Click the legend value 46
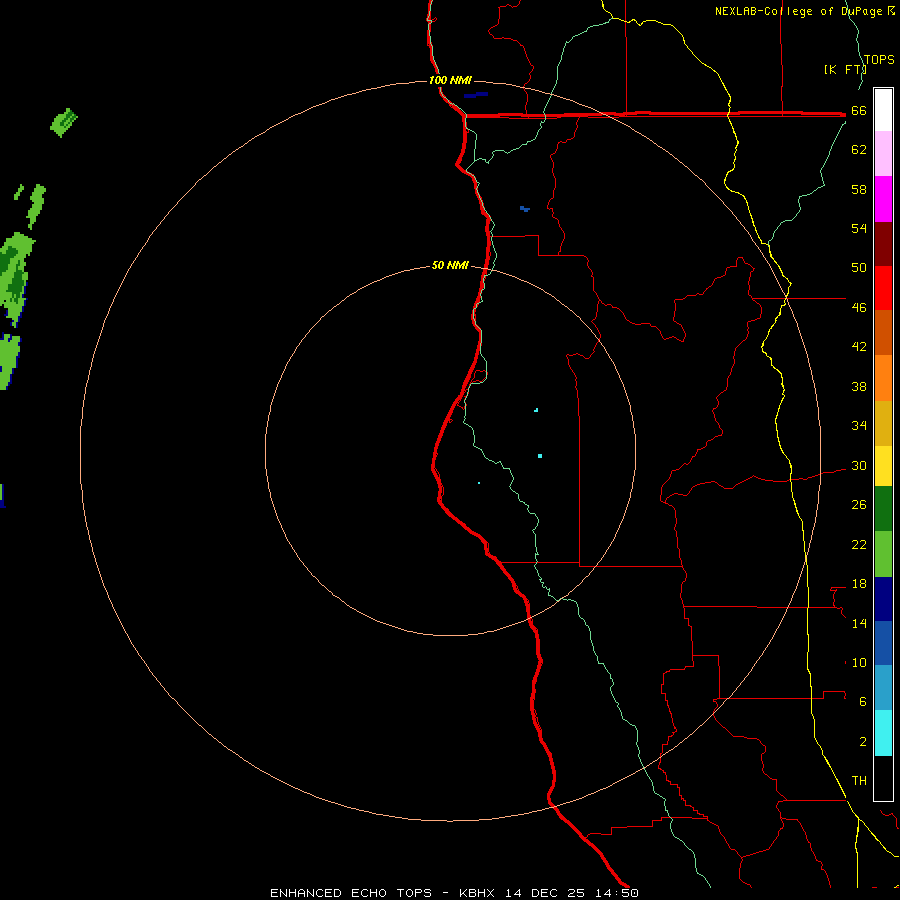The height and width of the screenshot is (900, 900). click(859, 308)
